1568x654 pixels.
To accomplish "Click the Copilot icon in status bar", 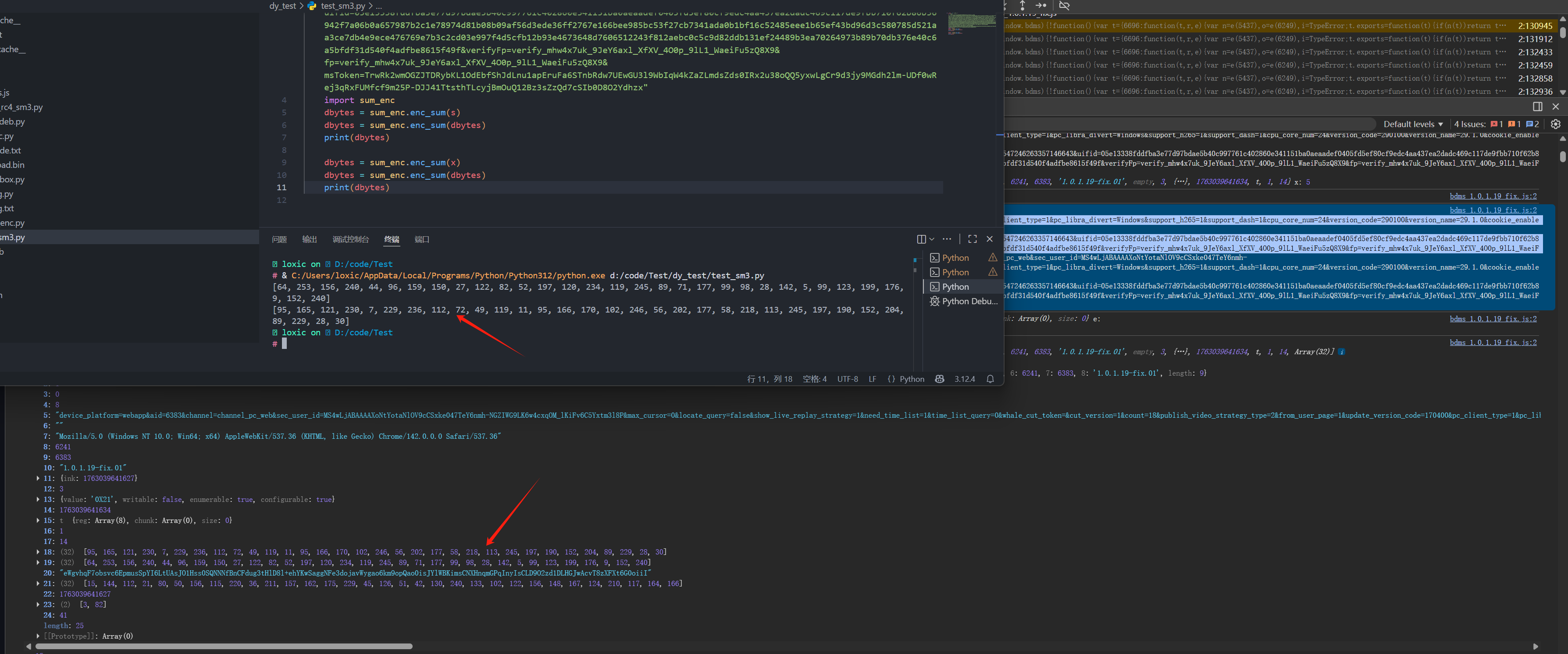I will click(939, 379).
